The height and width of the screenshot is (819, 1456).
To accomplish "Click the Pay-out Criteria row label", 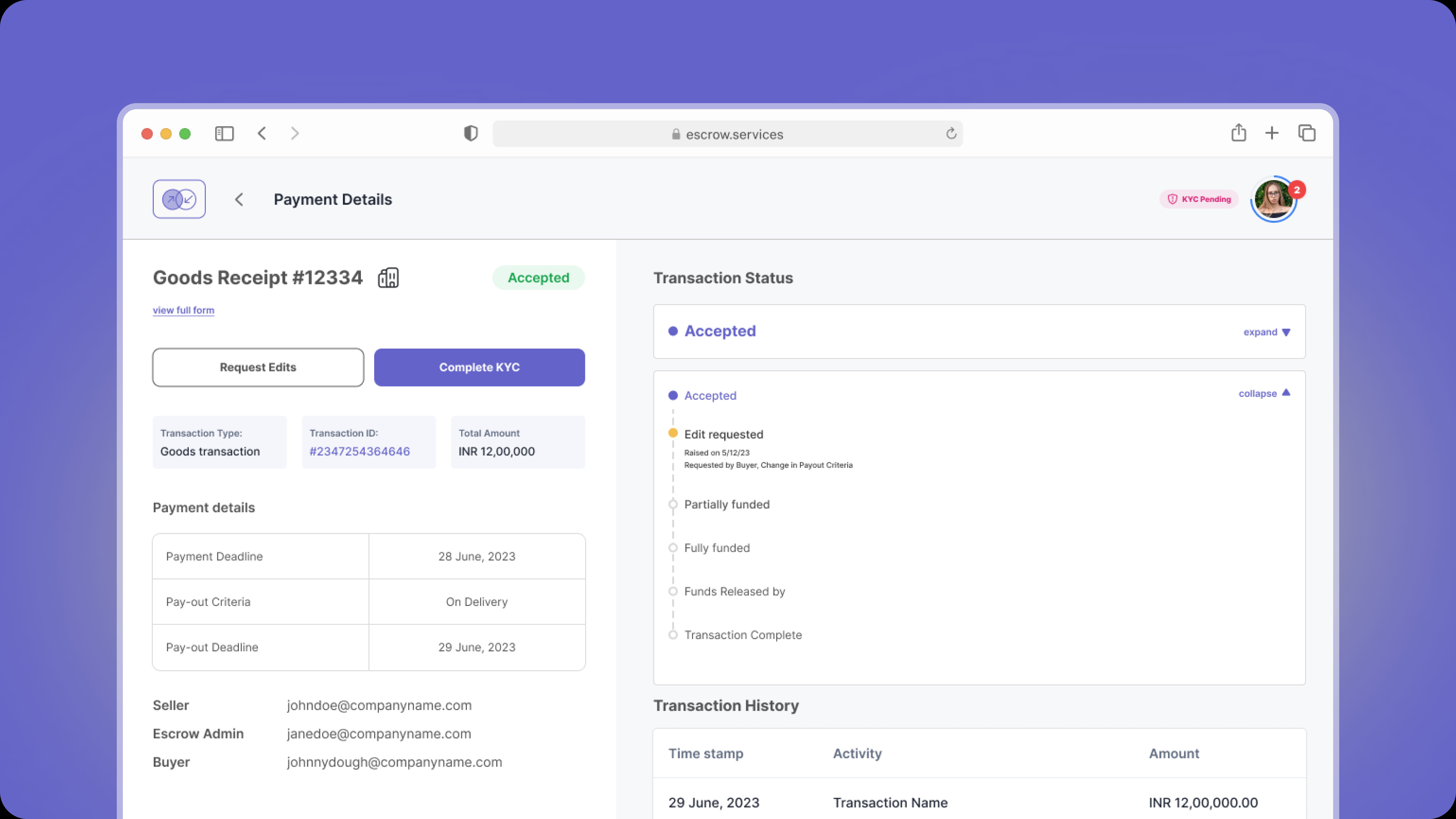I will pyautogui.click(x=208, y=602).
